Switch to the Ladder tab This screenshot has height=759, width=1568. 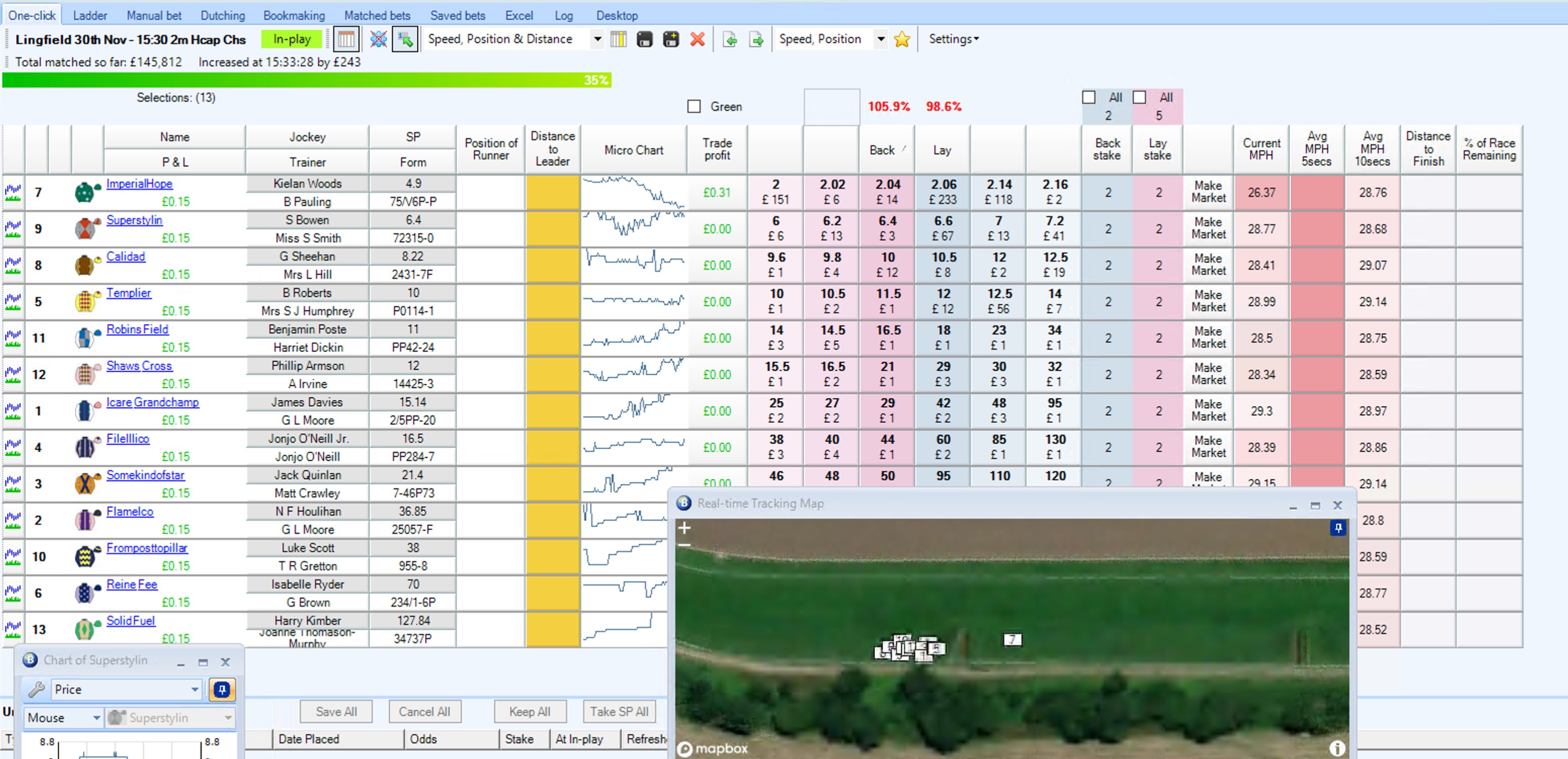(90, 15)
